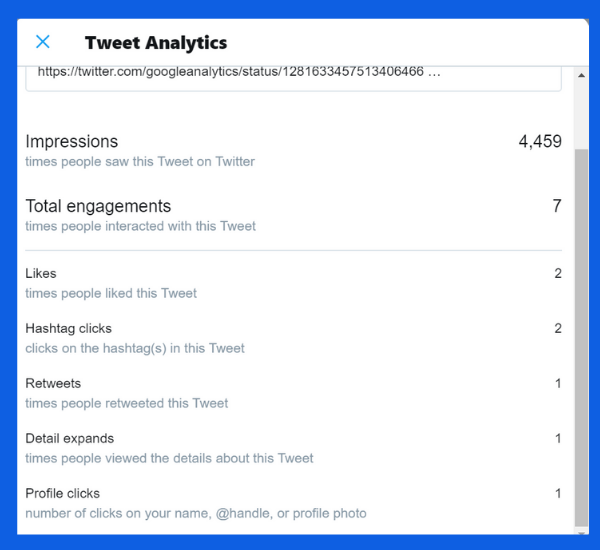The image size is (600, 550).
Task: Click the Retweets count value
Action: point(558,383)
